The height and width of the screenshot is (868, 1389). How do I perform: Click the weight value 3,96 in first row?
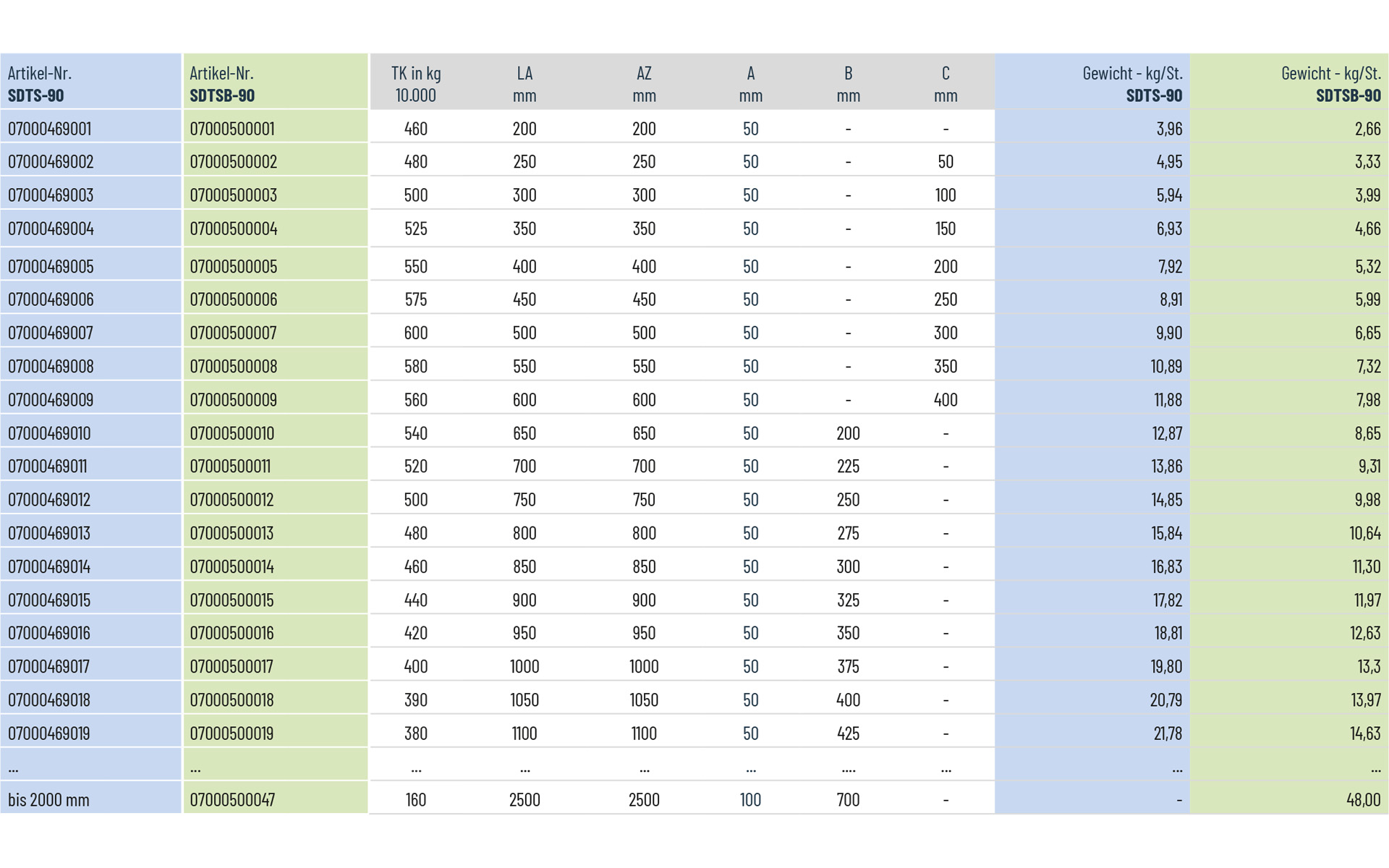coord(1168,129)
